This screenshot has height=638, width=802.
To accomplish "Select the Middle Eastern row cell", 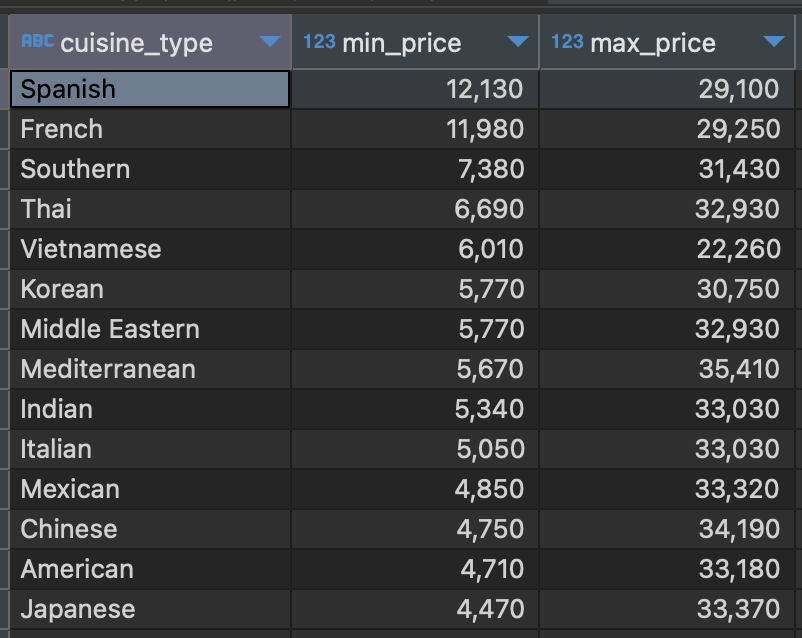I will point(150,329).
